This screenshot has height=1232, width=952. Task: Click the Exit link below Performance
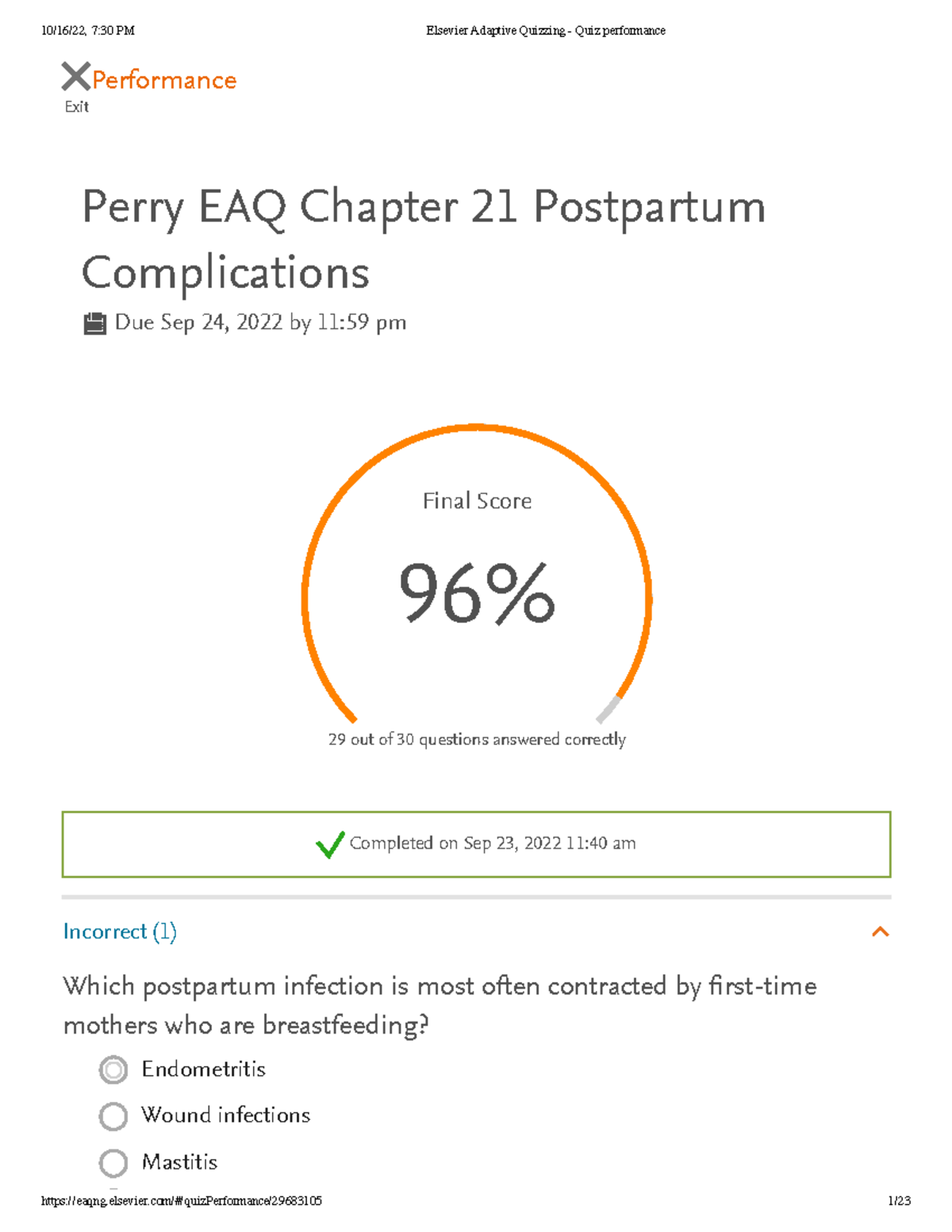coord(75,106)
